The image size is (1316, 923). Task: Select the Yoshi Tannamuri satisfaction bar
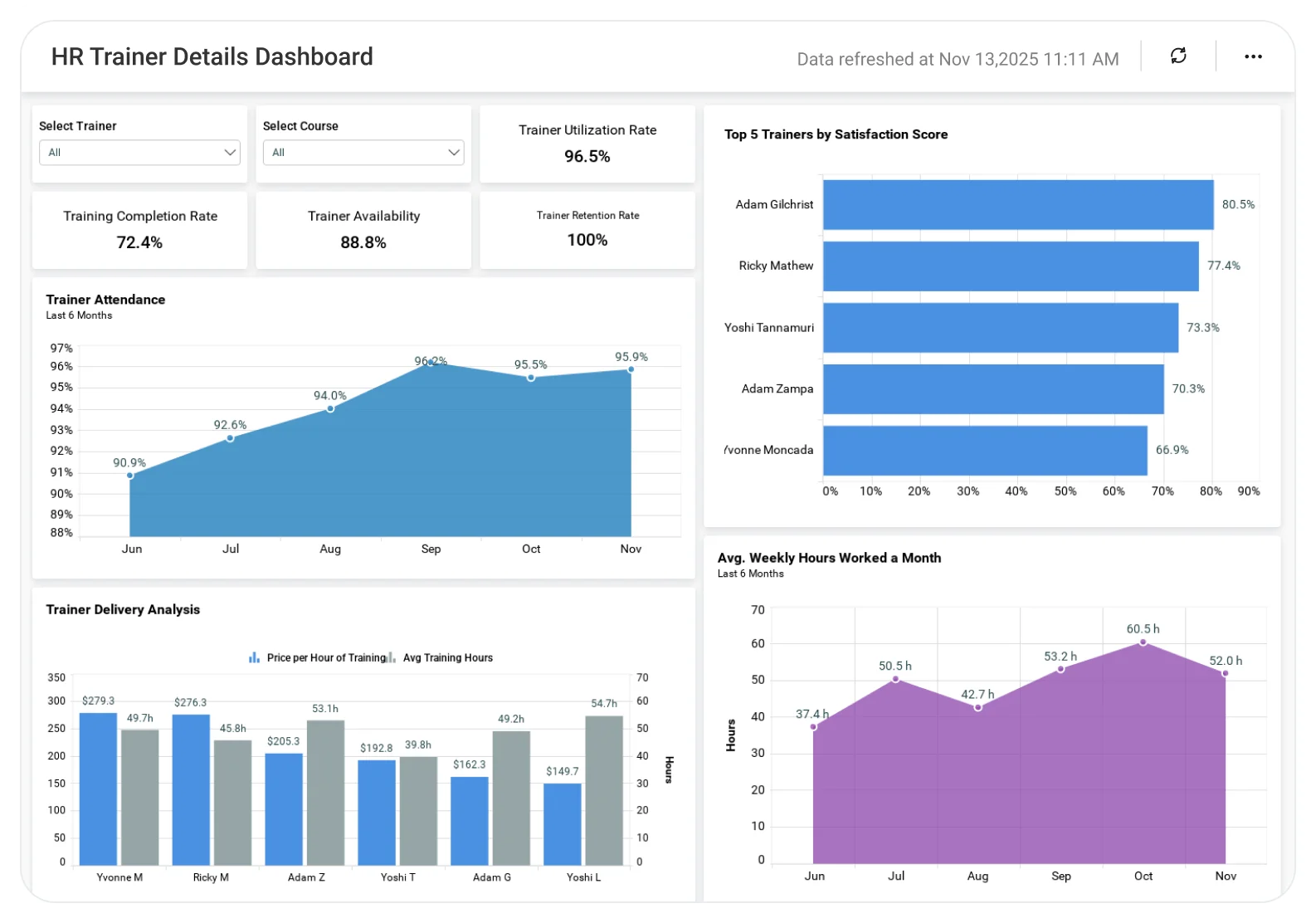pos(1001,328)
